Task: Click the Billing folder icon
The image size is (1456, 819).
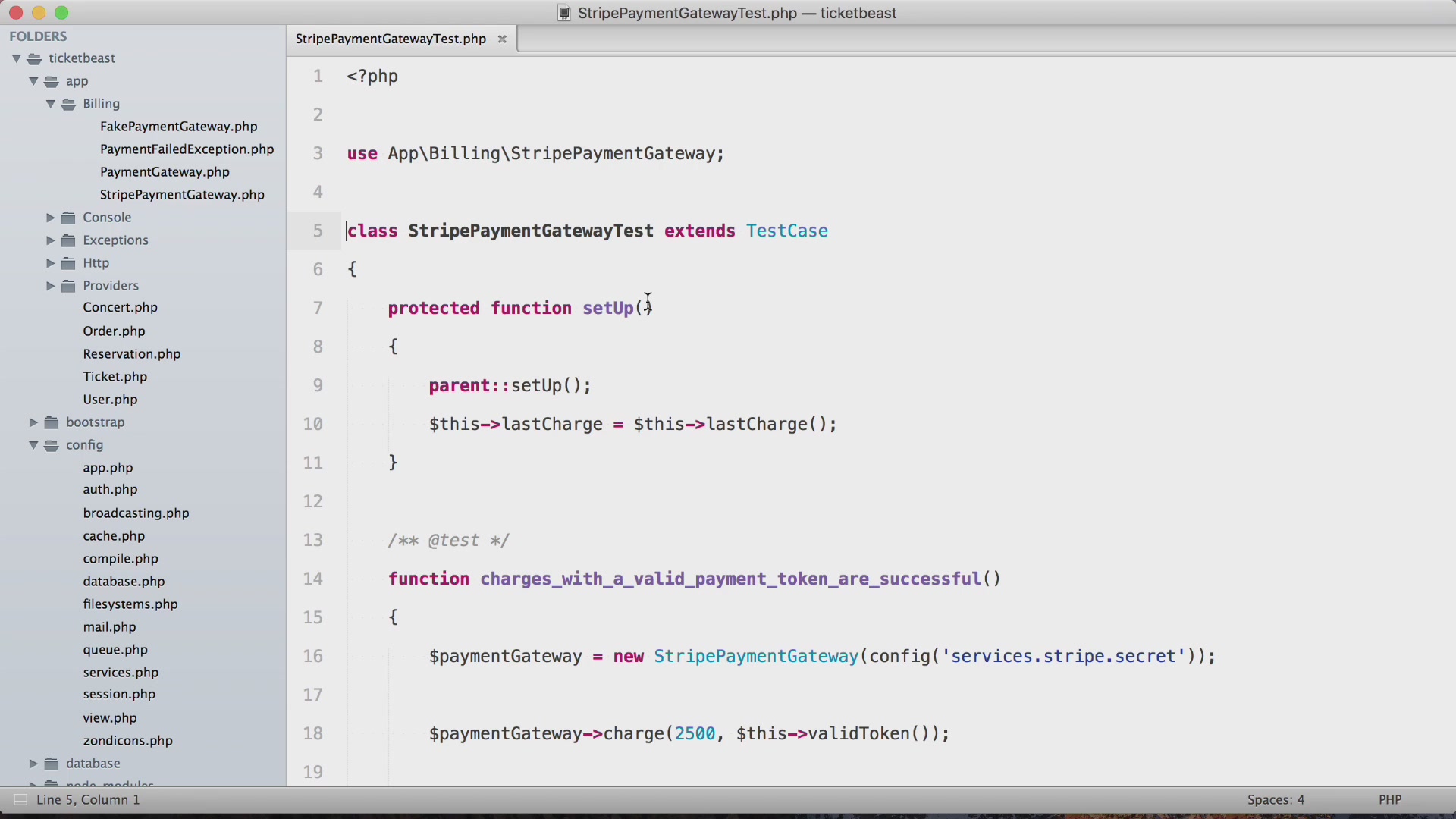Action: tap(68, 104)
